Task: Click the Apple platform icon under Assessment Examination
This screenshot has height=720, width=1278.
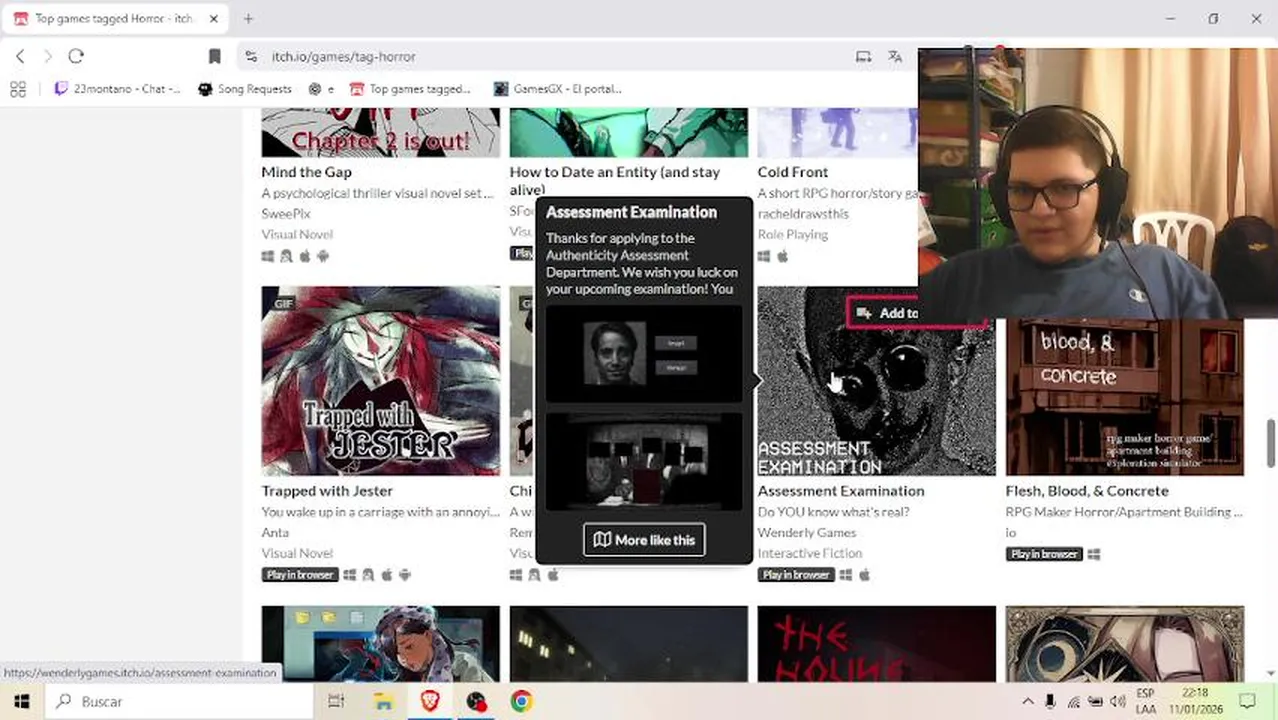Action: pos(864,575)
